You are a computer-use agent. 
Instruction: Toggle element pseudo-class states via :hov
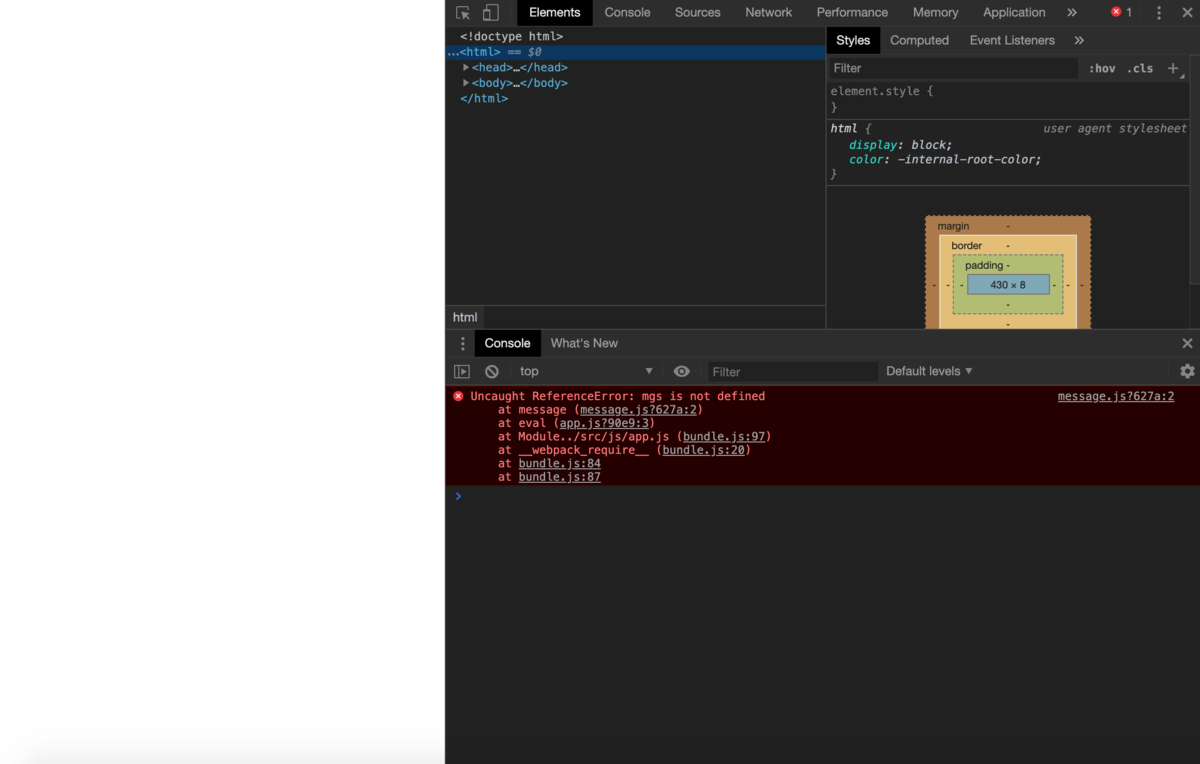[1101, 68]
